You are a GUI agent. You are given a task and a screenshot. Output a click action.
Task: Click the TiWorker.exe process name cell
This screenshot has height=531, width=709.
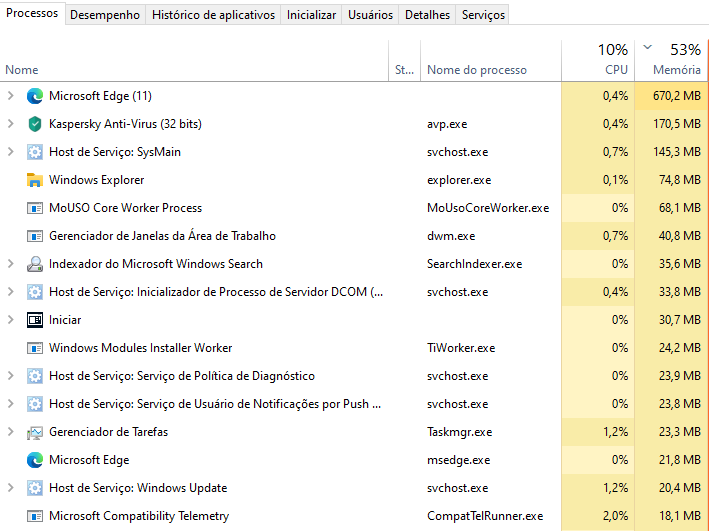(x=461, y=348)
